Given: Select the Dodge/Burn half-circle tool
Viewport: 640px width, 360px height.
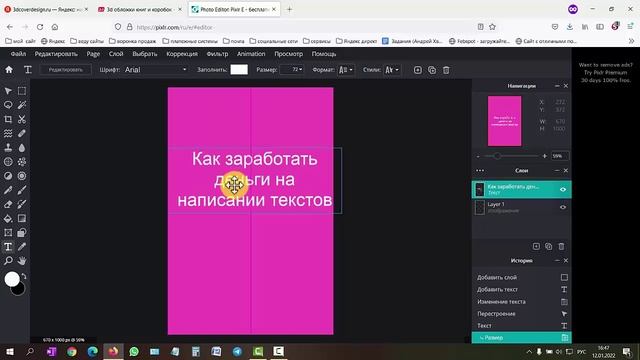Looking at the screenshot, I should (x=8, y=176).
